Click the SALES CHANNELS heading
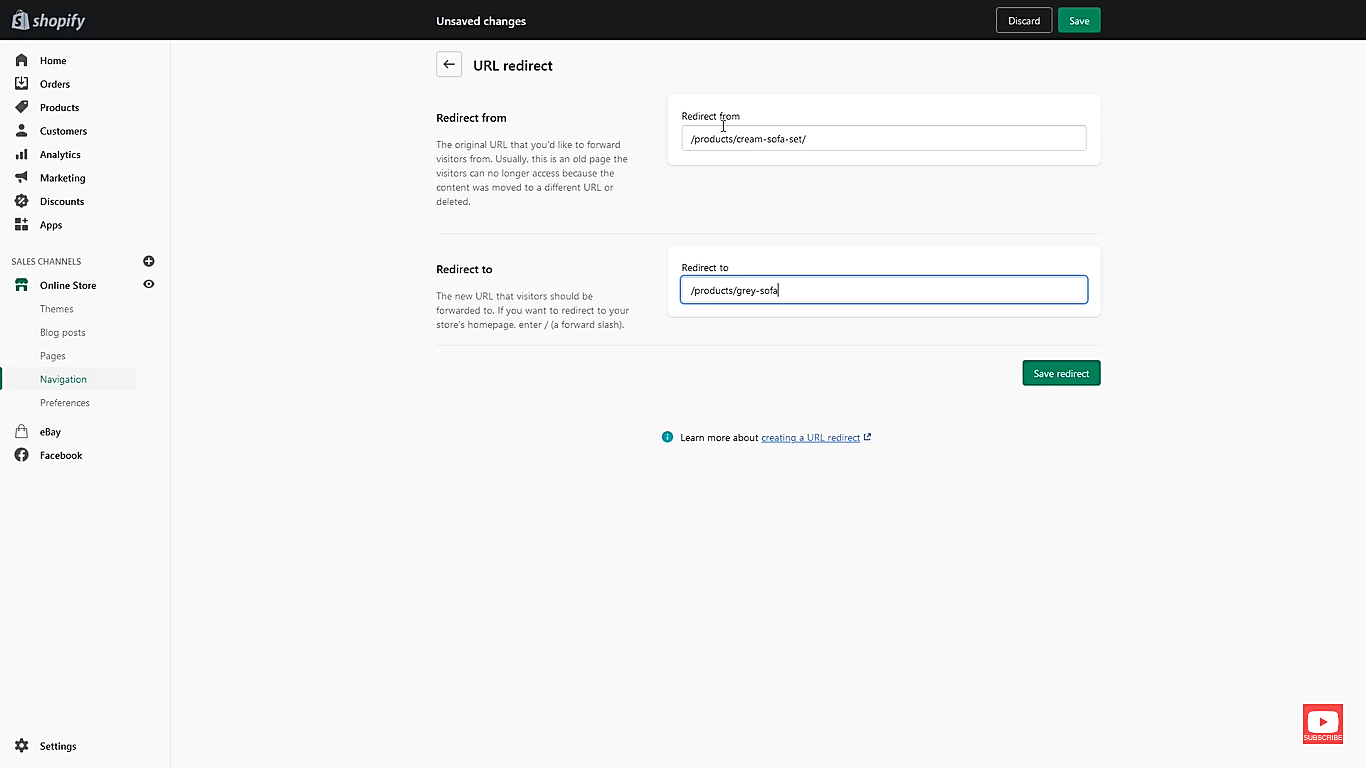 (x=47, y=262)
